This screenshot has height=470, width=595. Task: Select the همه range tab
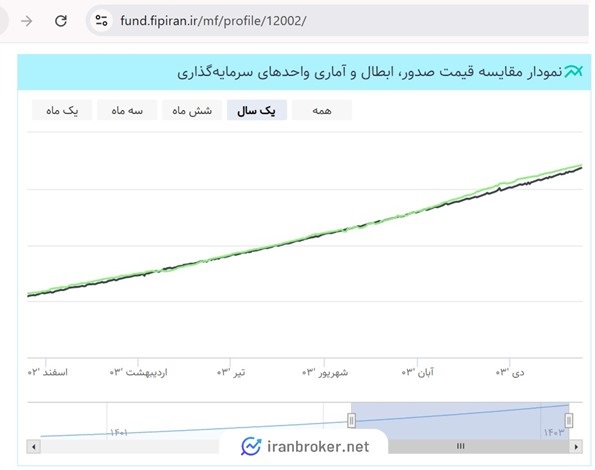322,110
